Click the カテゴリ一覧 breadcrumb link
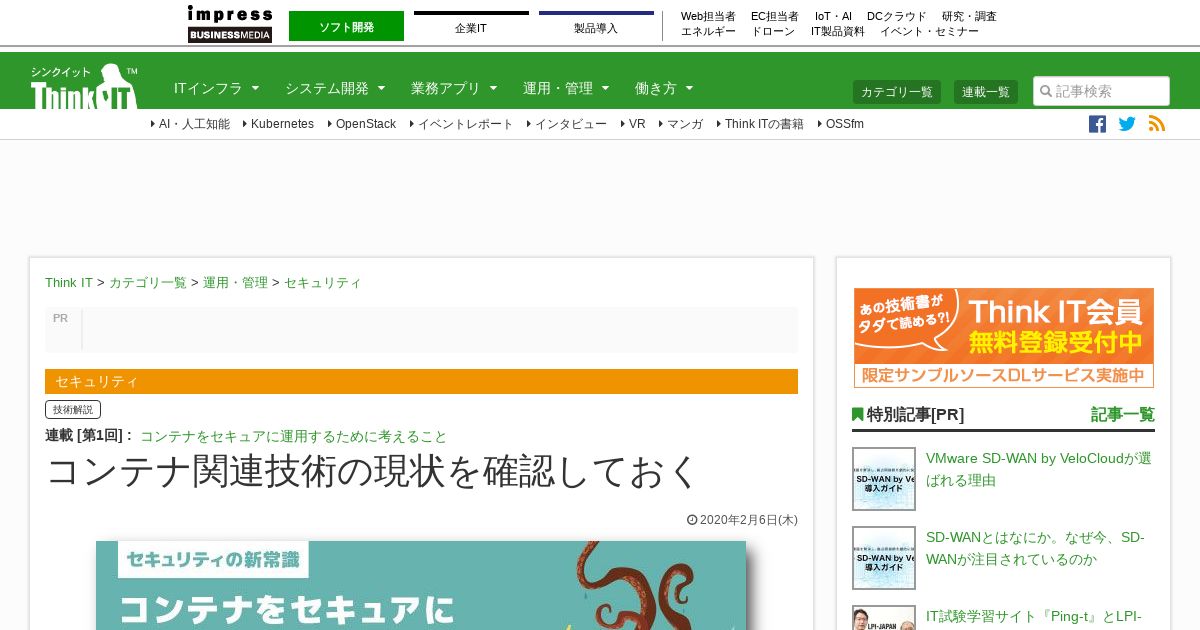1200x630 pixels. point(148,283)
